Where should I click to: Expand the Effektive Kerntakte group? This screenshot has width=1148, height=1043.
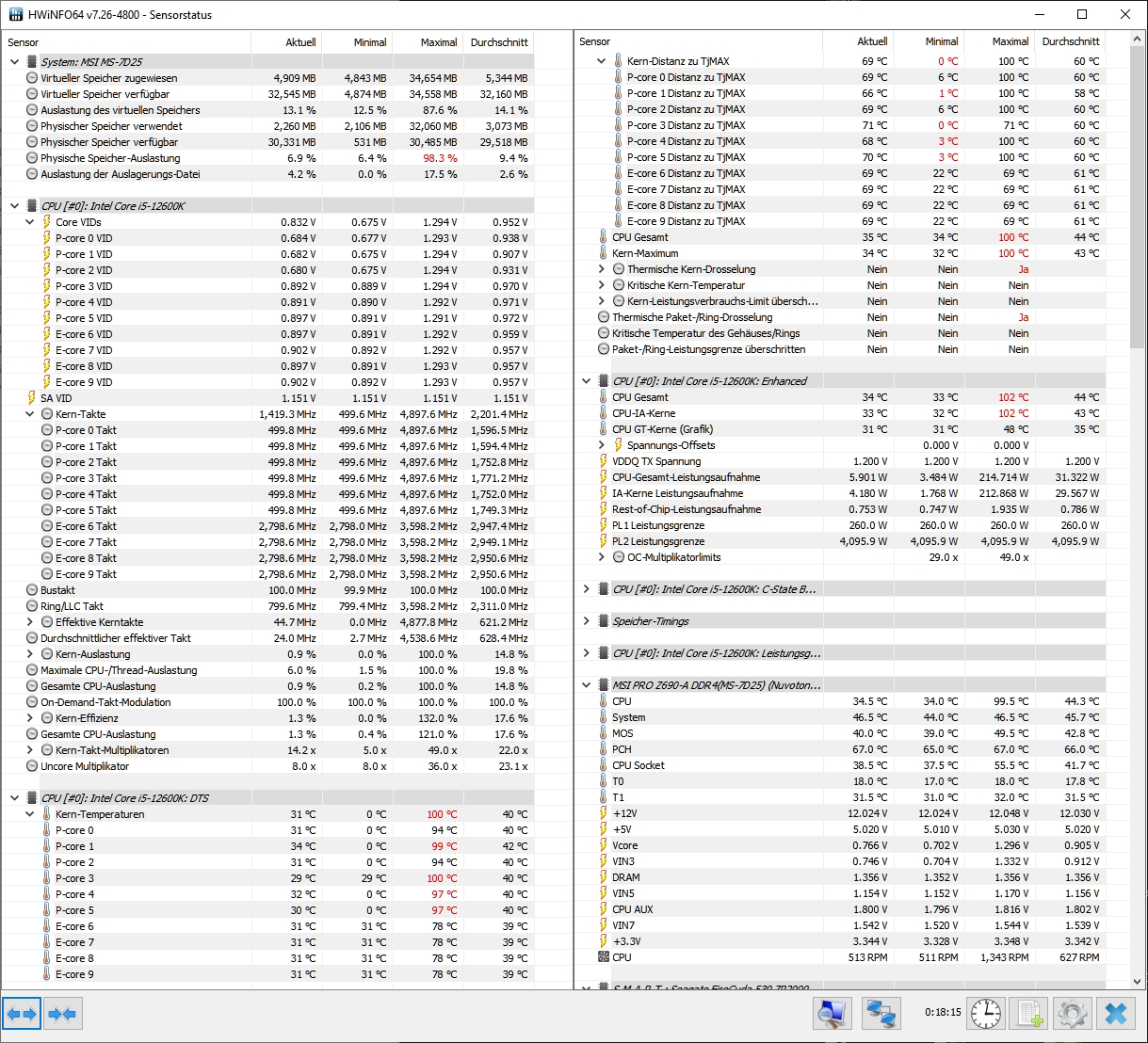pos(30,622)
